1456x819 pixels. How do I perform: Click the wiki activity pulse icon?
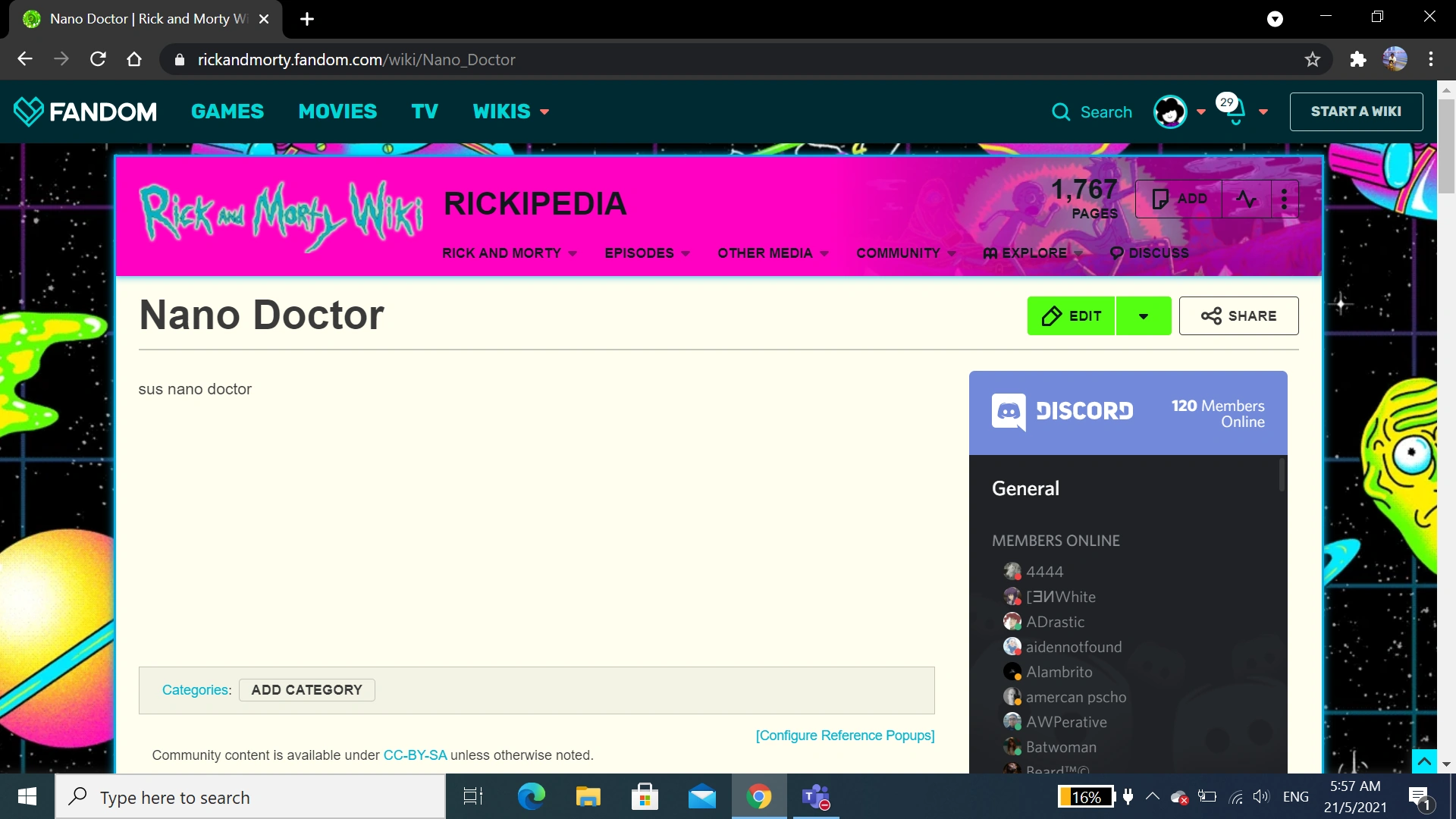[x=1247, y=199]
